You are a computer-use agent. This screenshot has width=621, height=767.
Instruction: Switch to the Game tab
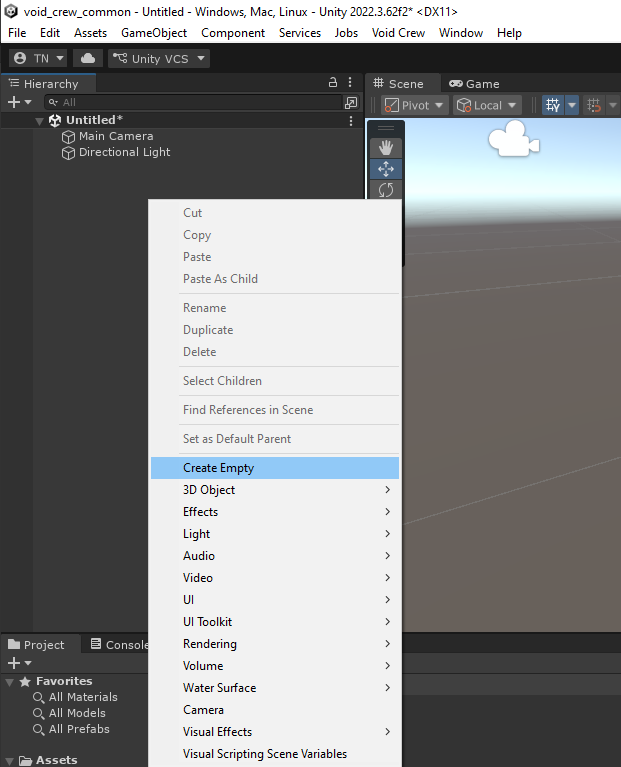tap(474, 84)
